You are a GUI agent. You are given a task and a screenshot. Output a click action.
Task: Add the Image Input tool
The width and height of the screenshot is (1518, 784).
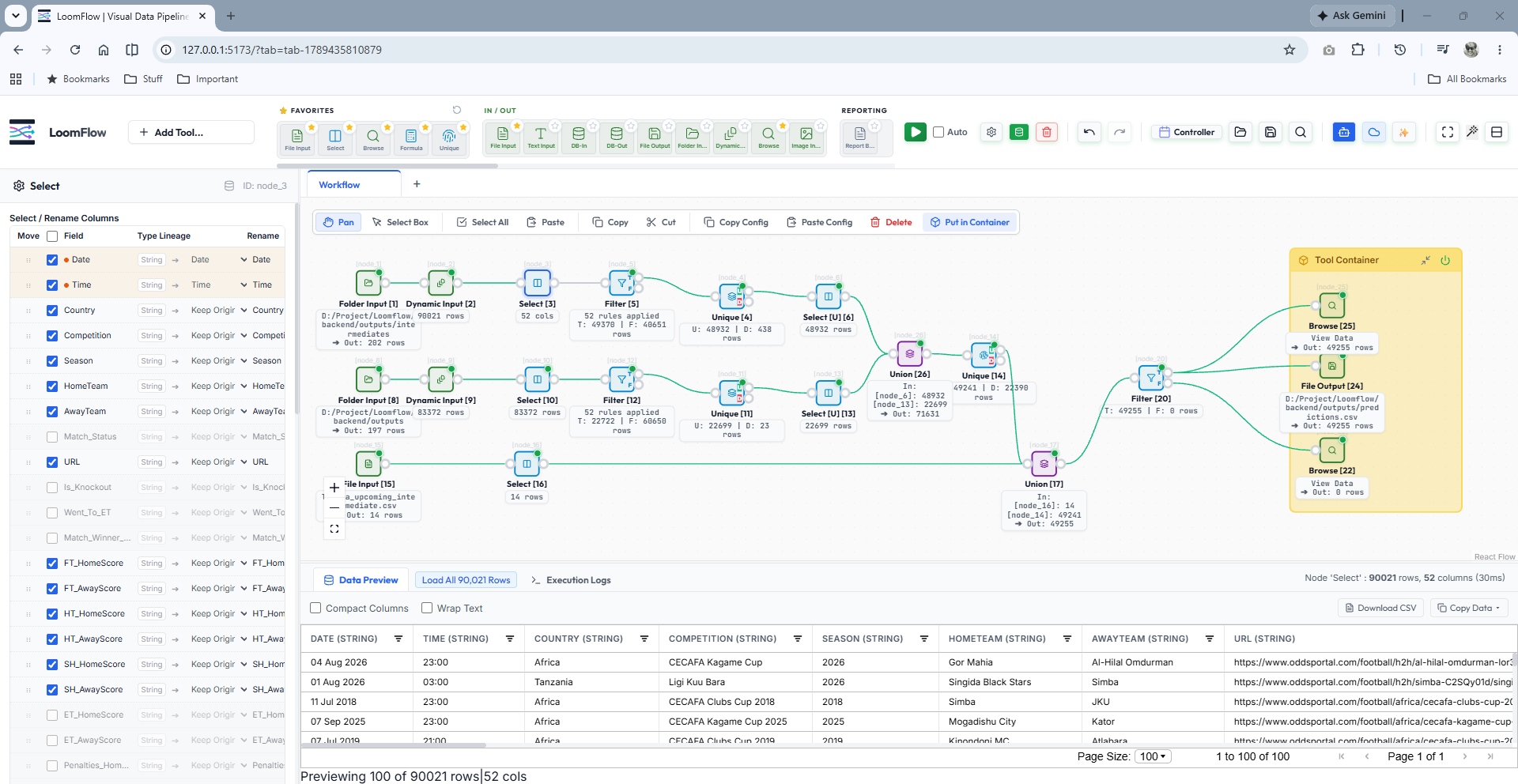tap(806, 138)
